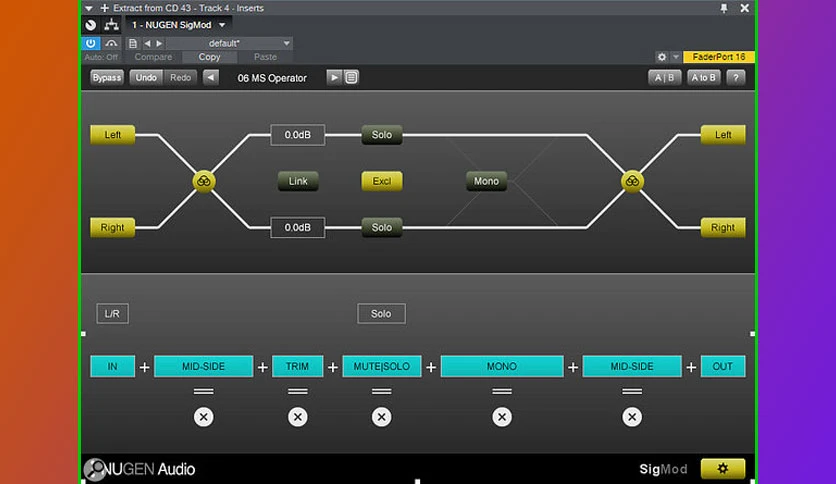The width and height of the screenshot is (836, 484).
Task: Insert module between IN and MID-SIDE
Action: coord(144,367)
